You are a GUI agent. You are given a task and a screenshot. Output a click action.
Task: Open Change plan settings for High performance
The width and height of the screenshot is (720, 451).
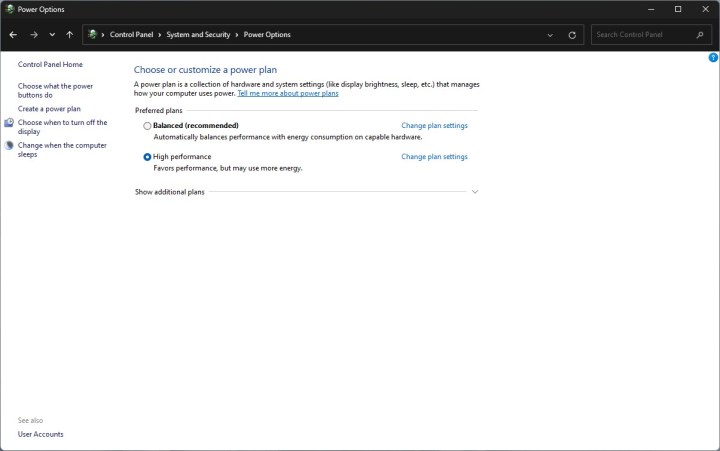tap(434, 157)
